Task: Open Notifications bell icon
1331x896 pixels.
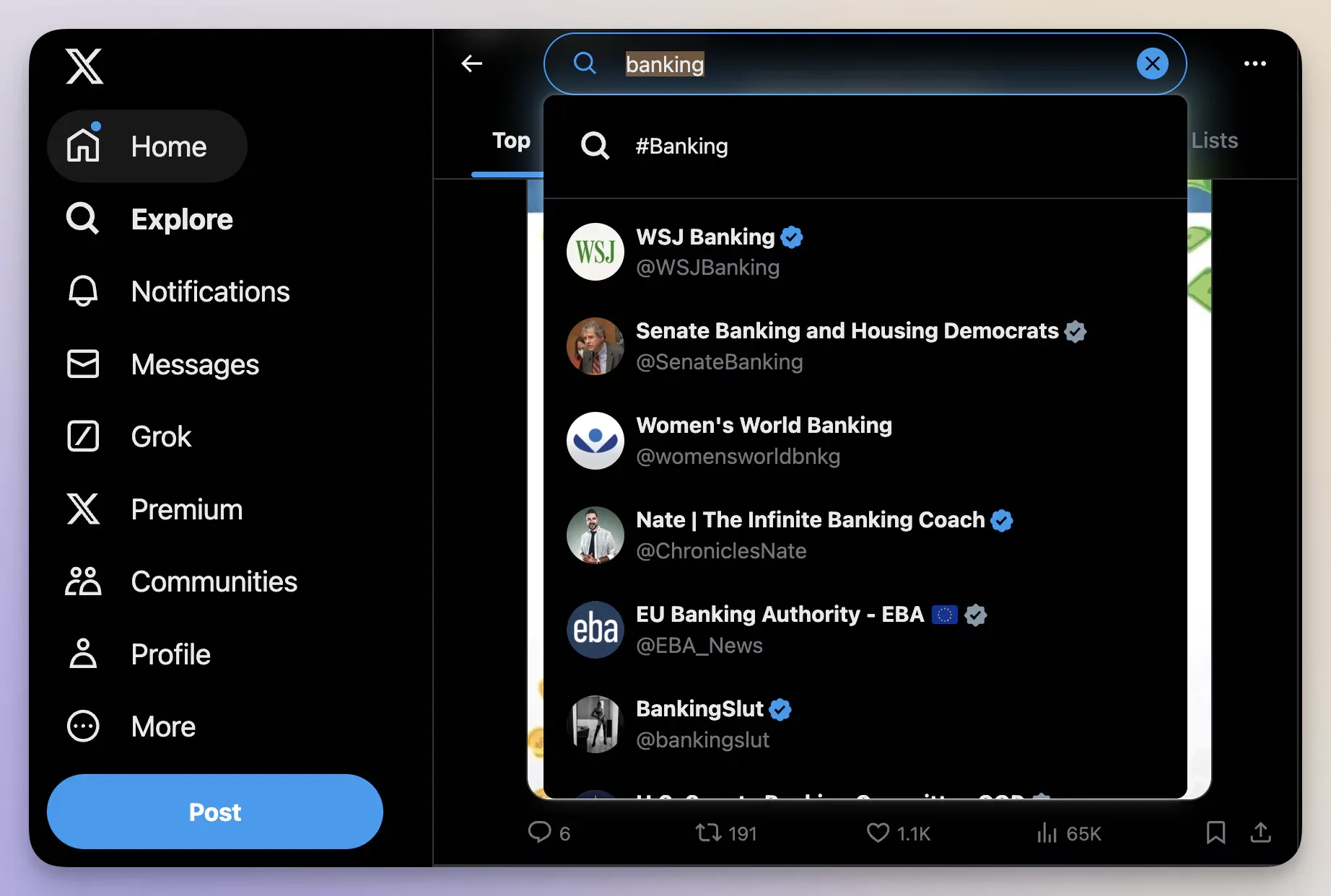Action: coord(83,291)
